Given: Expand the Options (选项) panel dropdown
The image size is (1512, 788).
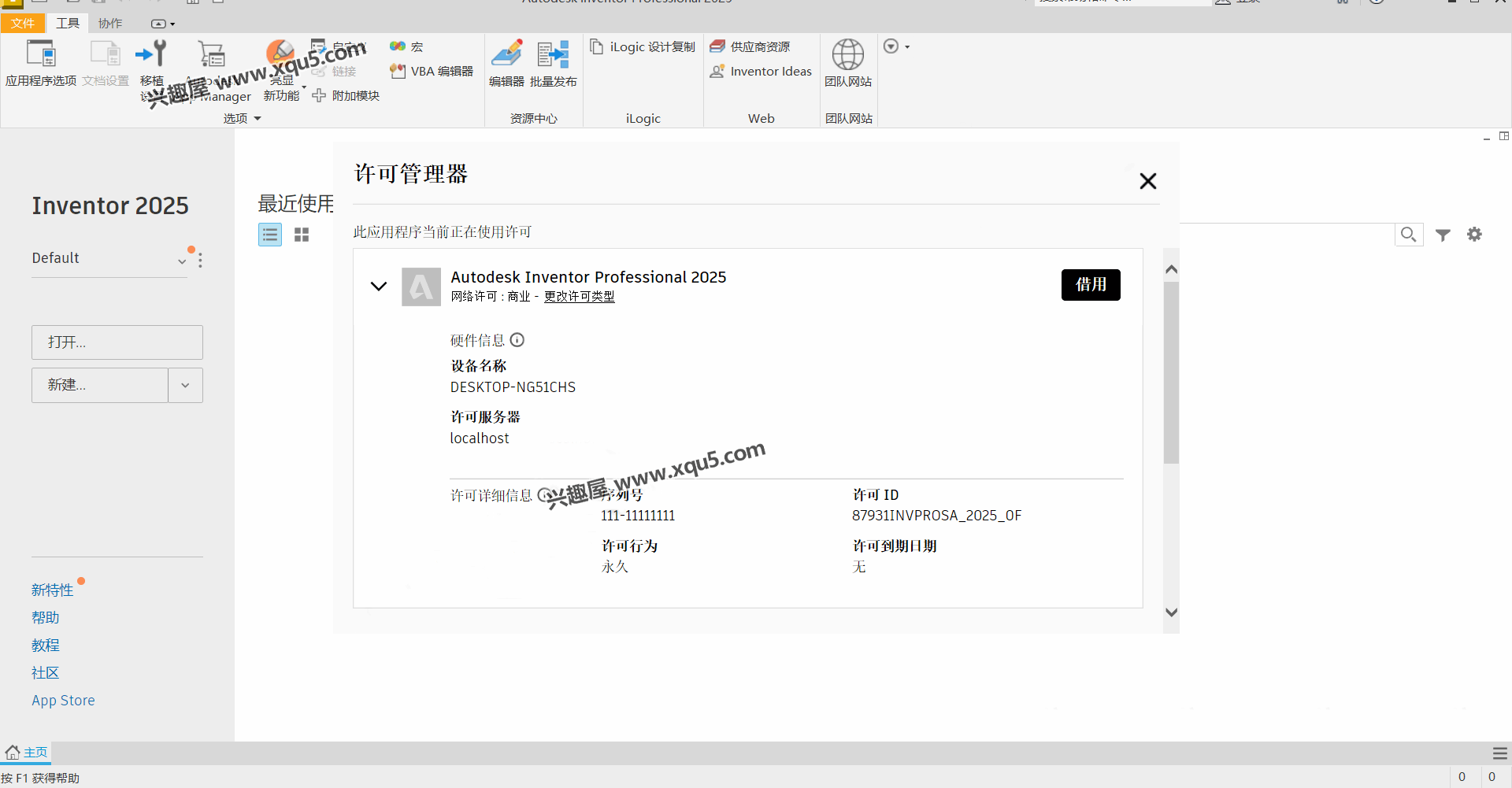Looking at the screenshot, I should point(243,119).
